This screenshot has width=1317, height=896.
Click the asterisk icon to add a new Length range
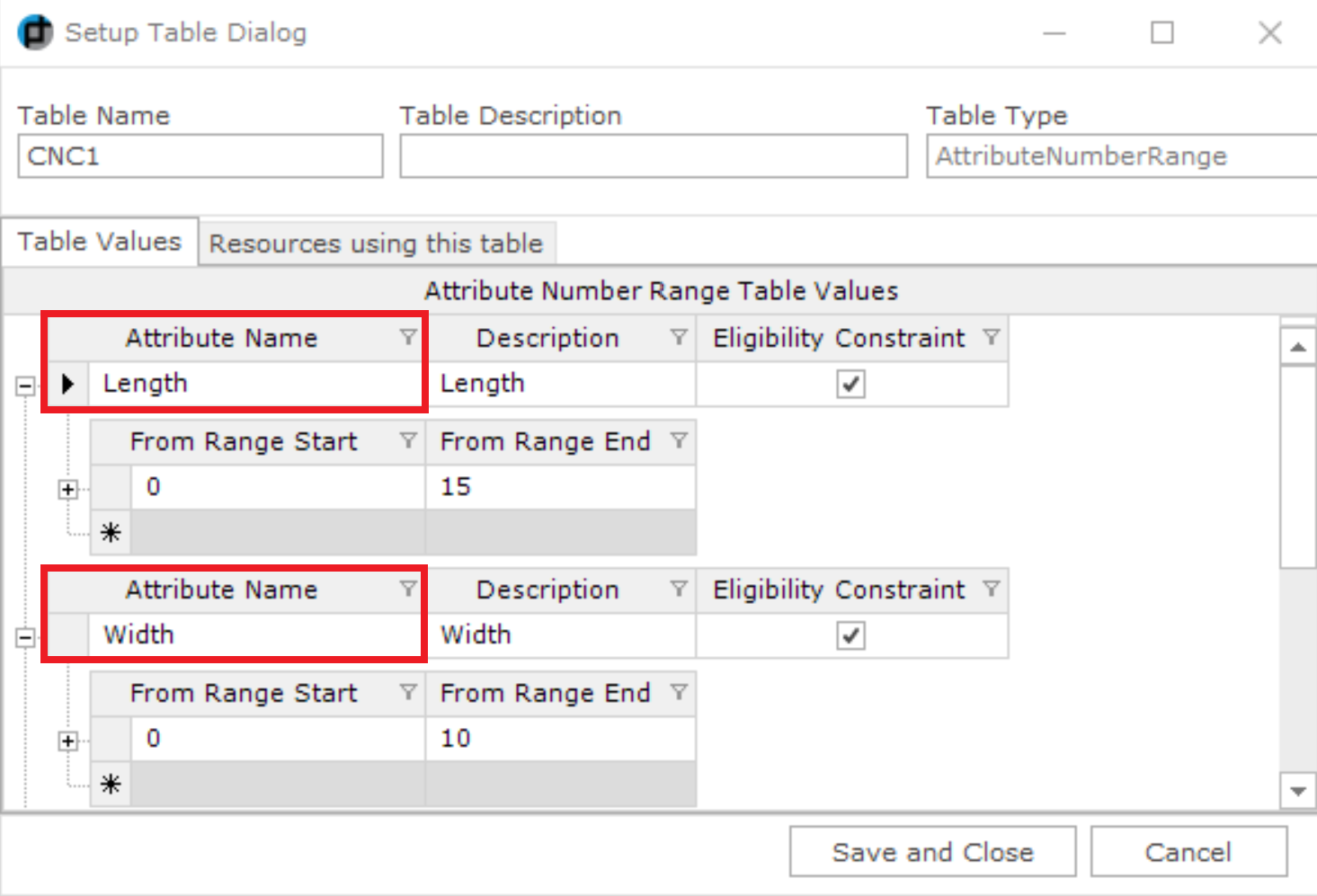point(110,532)
